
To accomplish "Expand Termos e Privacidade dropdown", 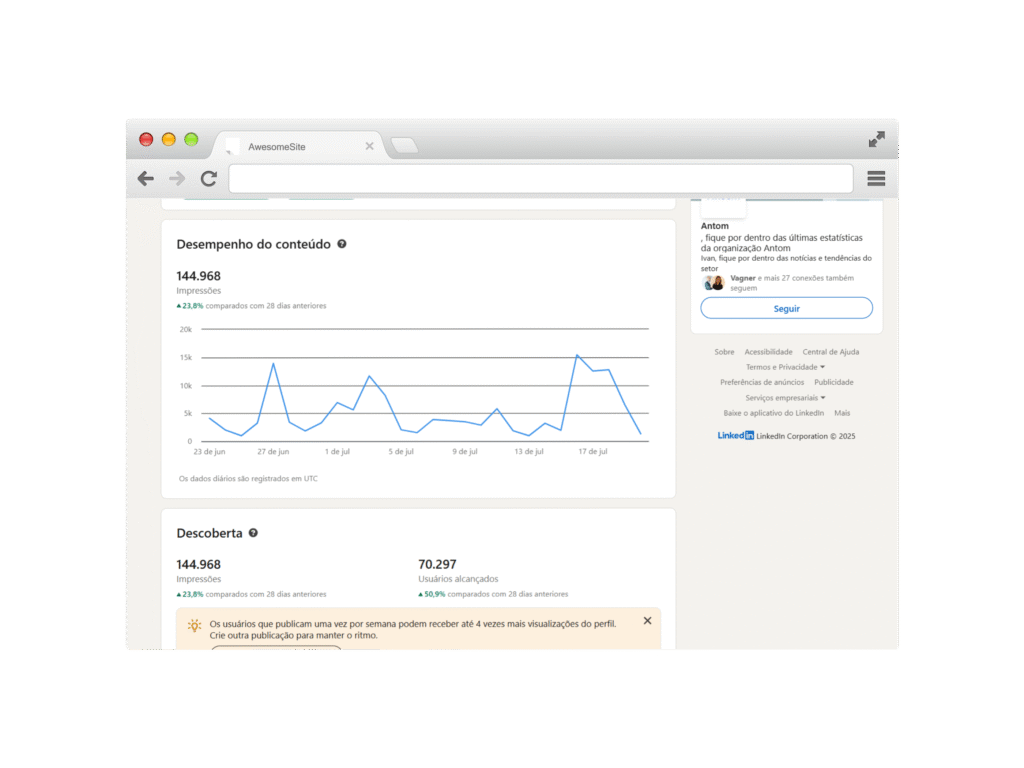I will click(x=786, y=367).
